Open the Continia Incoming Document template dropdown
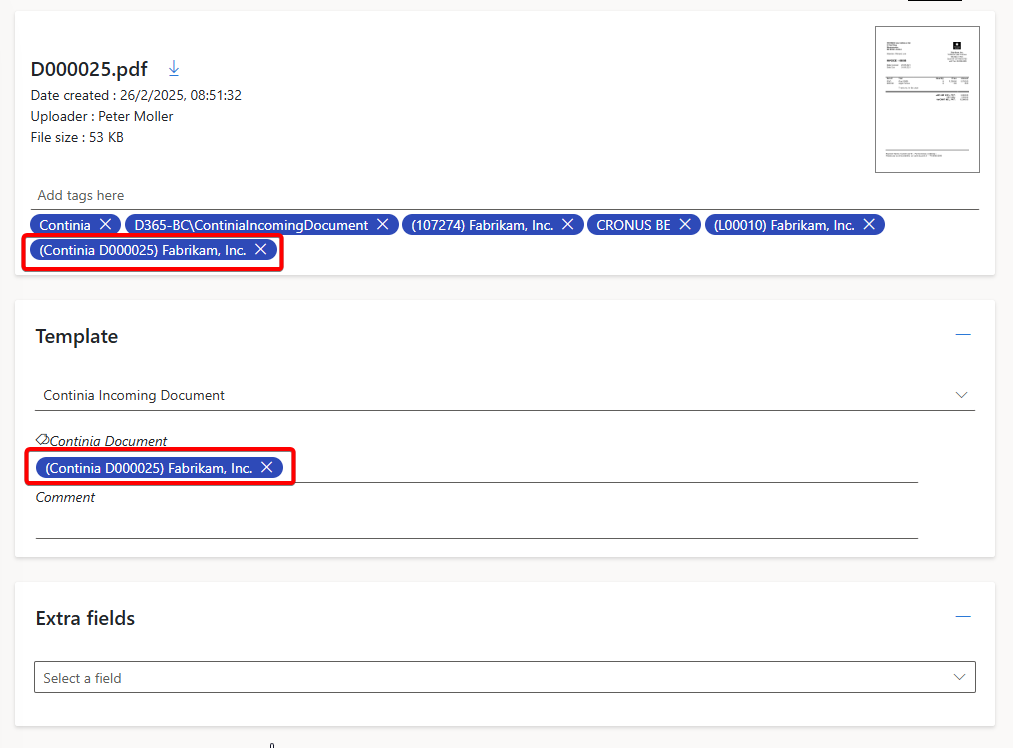This screenshot has height=748, width=1013. (x=505, y=395)
